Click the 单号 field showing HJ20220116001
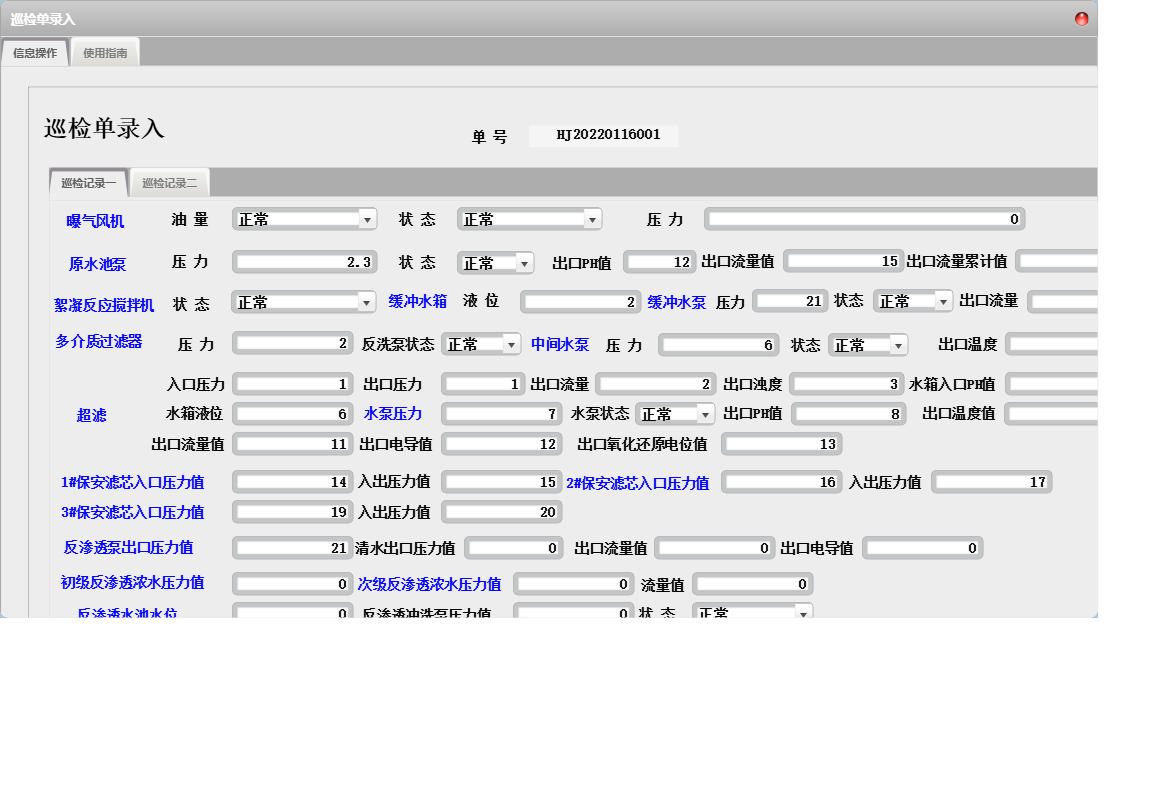This screenshot has width=1155, height=797. coord(603,135)
